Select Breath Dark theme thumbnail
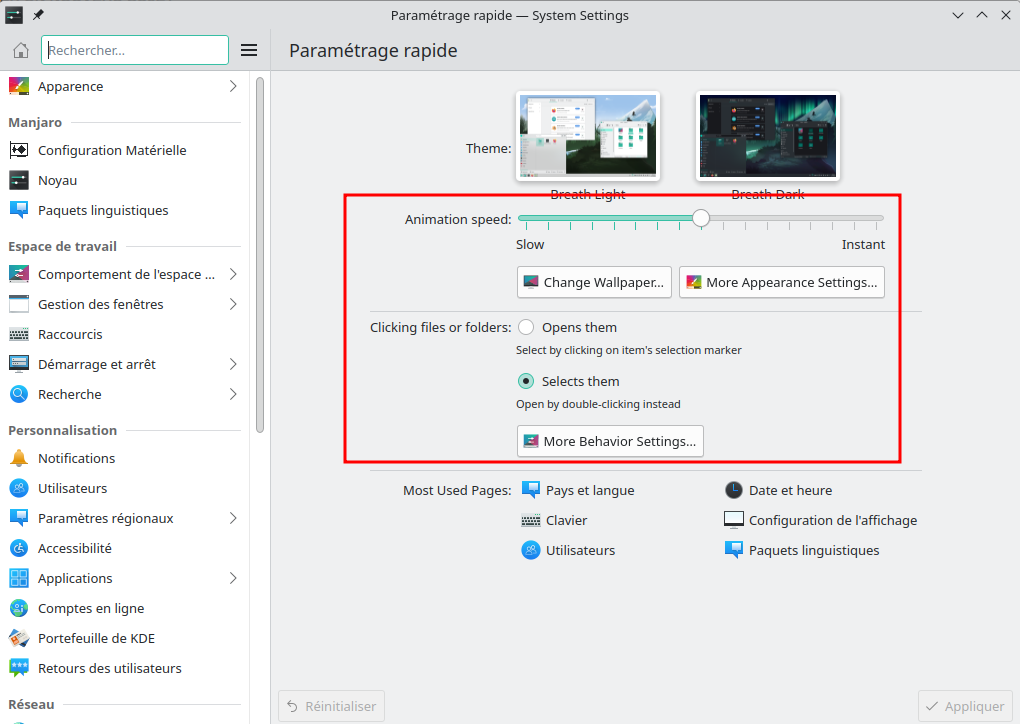Viewport: 1020px width, 724px height. coord(768,136)
